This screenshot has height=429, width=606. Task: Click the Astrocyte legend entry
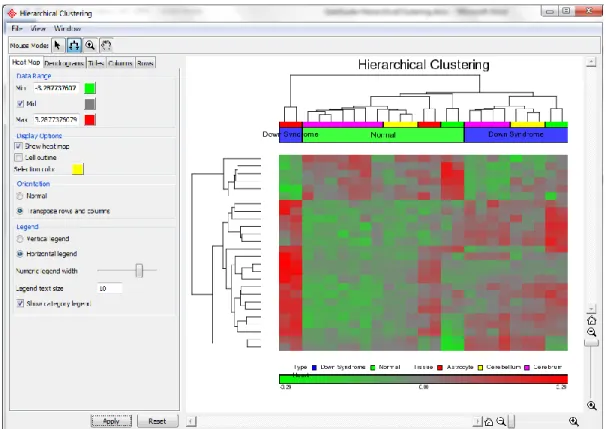pos(455,367)
